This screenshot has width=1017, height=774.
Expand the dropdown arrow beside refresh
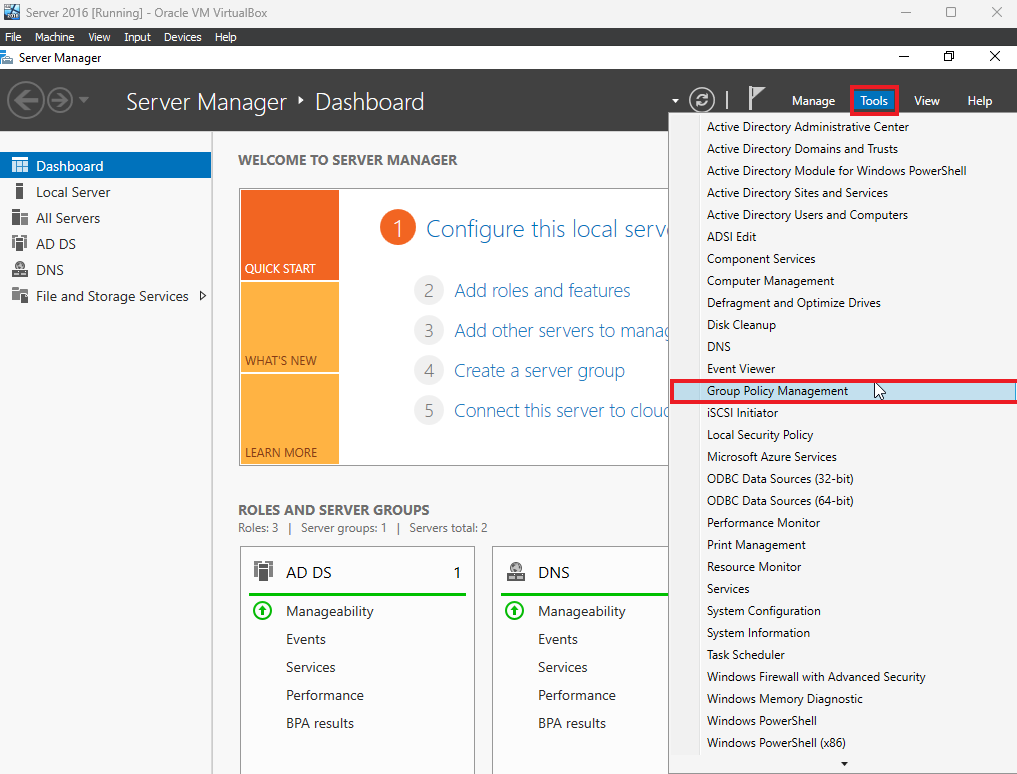675,101
